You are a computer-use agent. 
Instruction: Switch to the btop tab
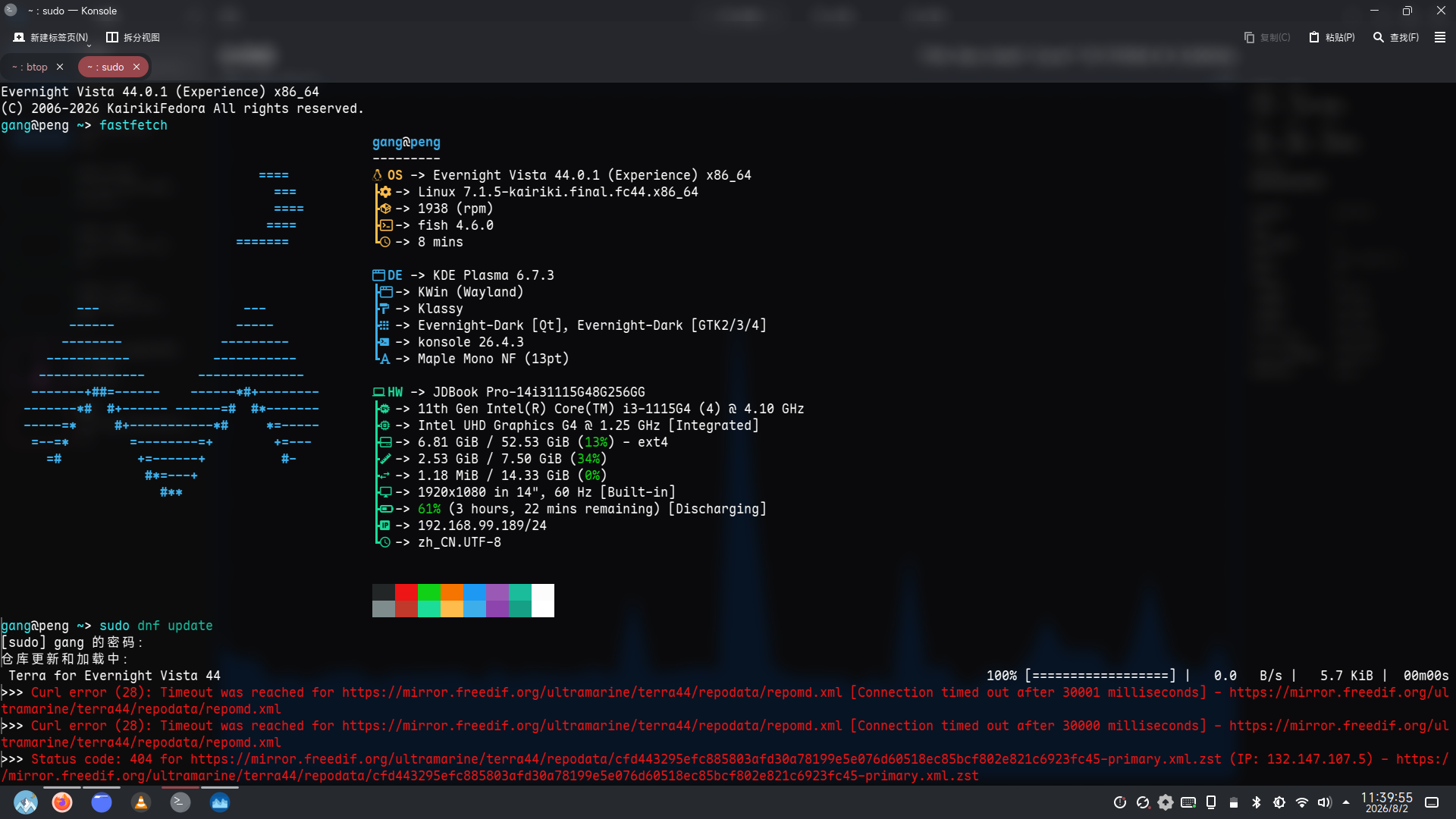[x=30, y=67]
